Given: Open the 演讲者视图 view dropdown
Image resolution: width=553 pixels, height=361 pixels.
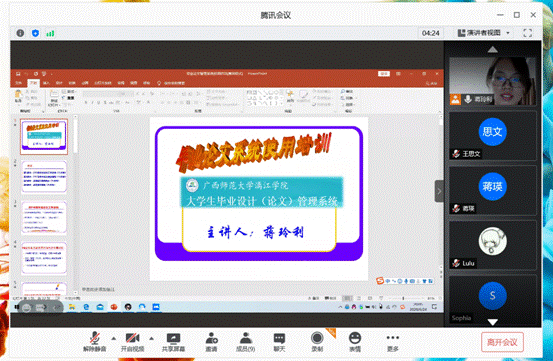Looking at the screenshot, I should pos(484,33).
